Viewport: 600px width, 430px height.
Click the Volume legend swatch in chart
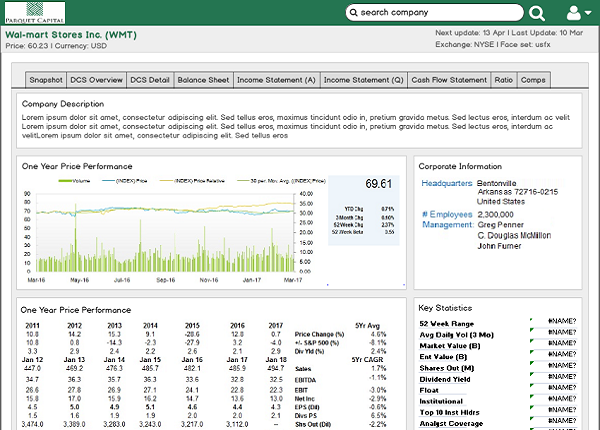coord(65,181)
